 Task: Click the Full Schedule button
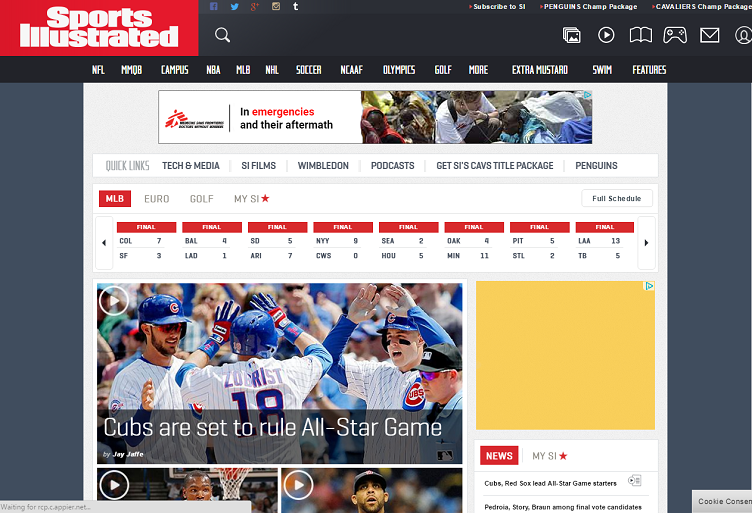(617, 198)
